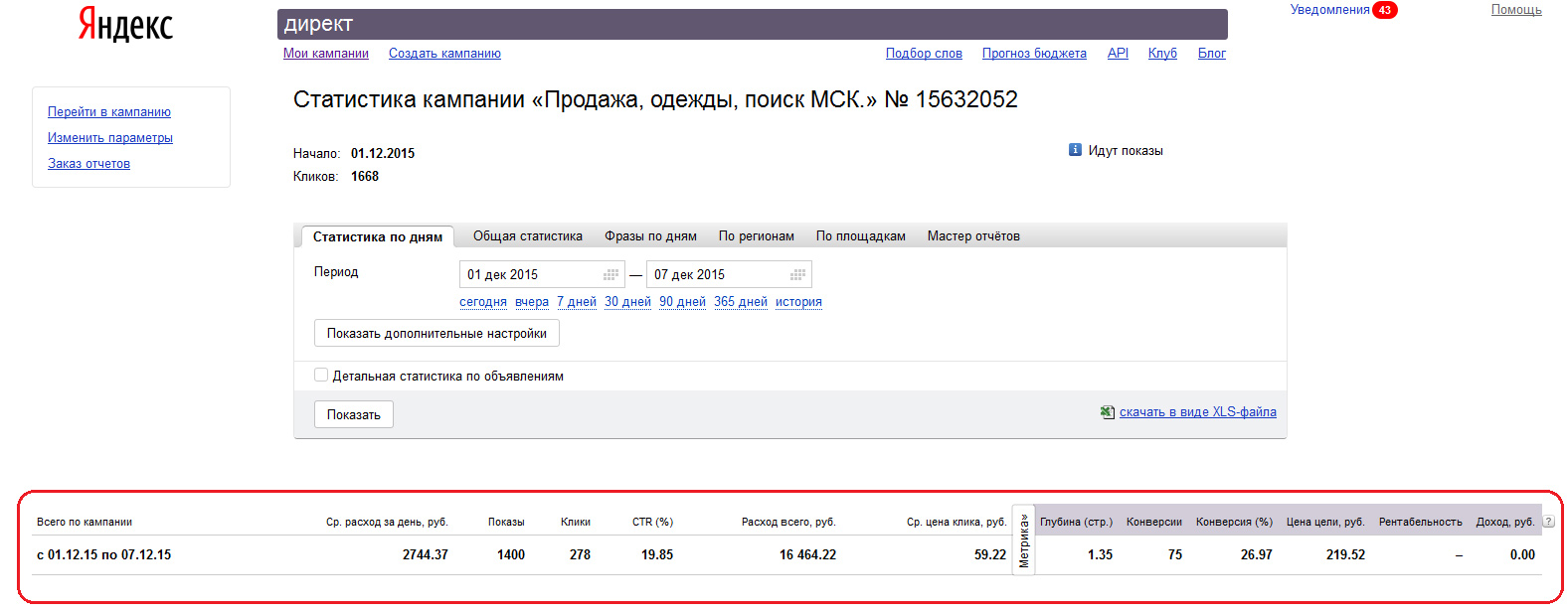
Task: Open the Блог link
Action: 1212,54
